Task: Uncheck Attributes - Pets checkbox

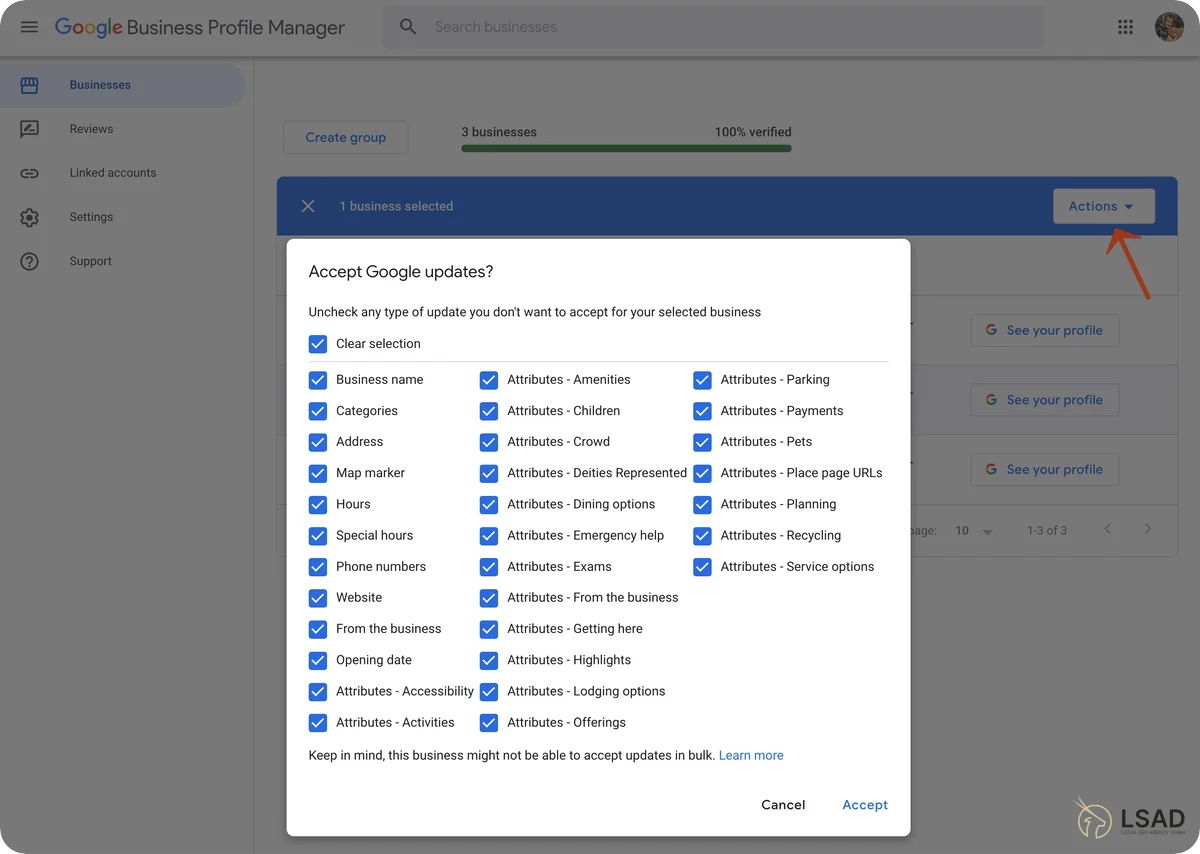Action: point(702,442)
